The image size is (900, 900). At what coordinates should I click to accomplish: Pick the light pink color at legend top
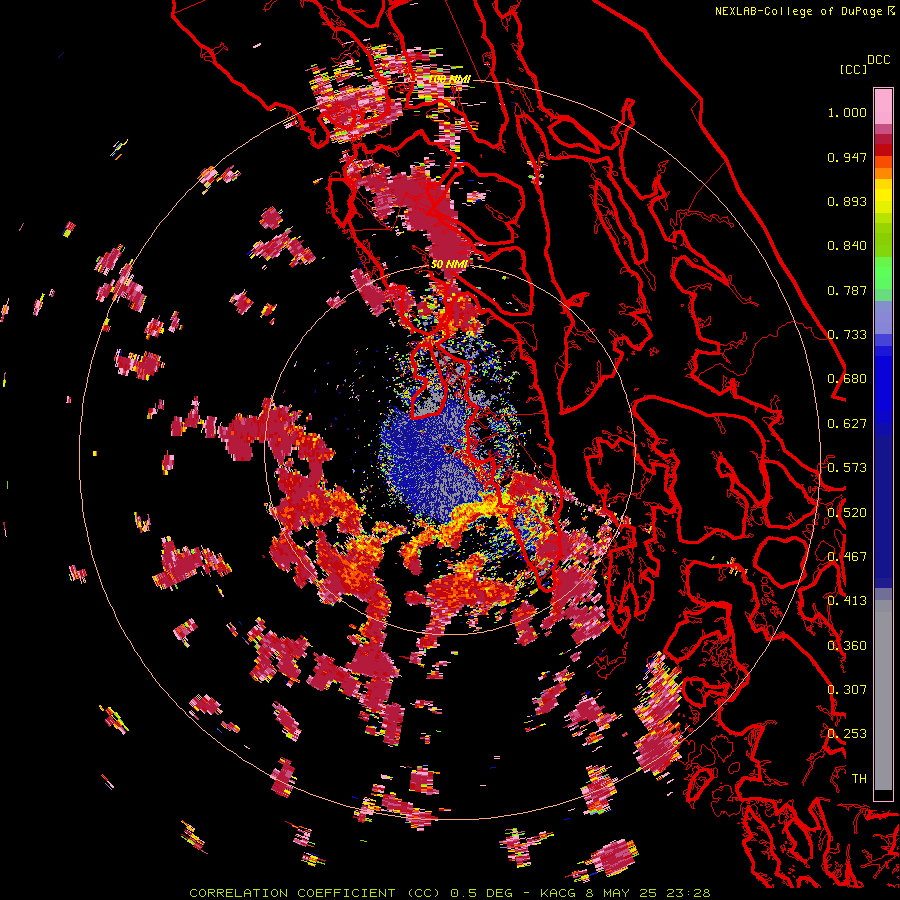(883, 106)
